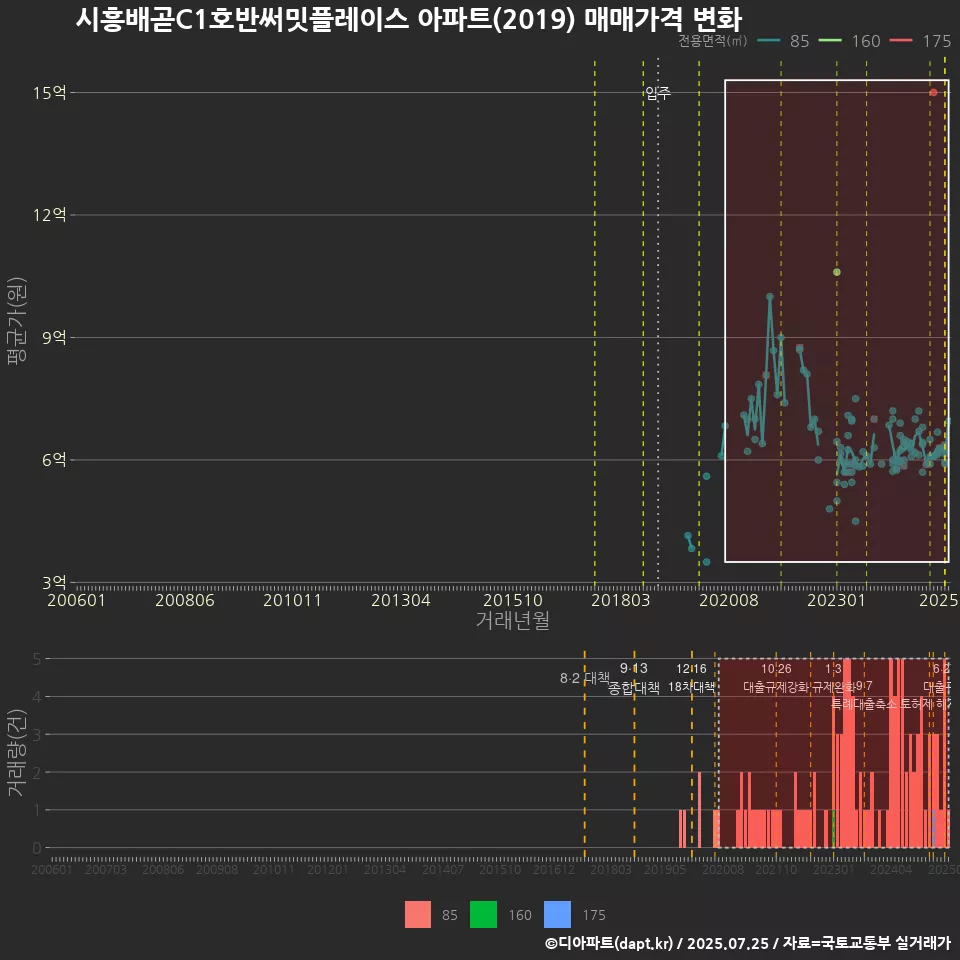Click the 특례대출축소 annotation text

click(x=863, y=704)
